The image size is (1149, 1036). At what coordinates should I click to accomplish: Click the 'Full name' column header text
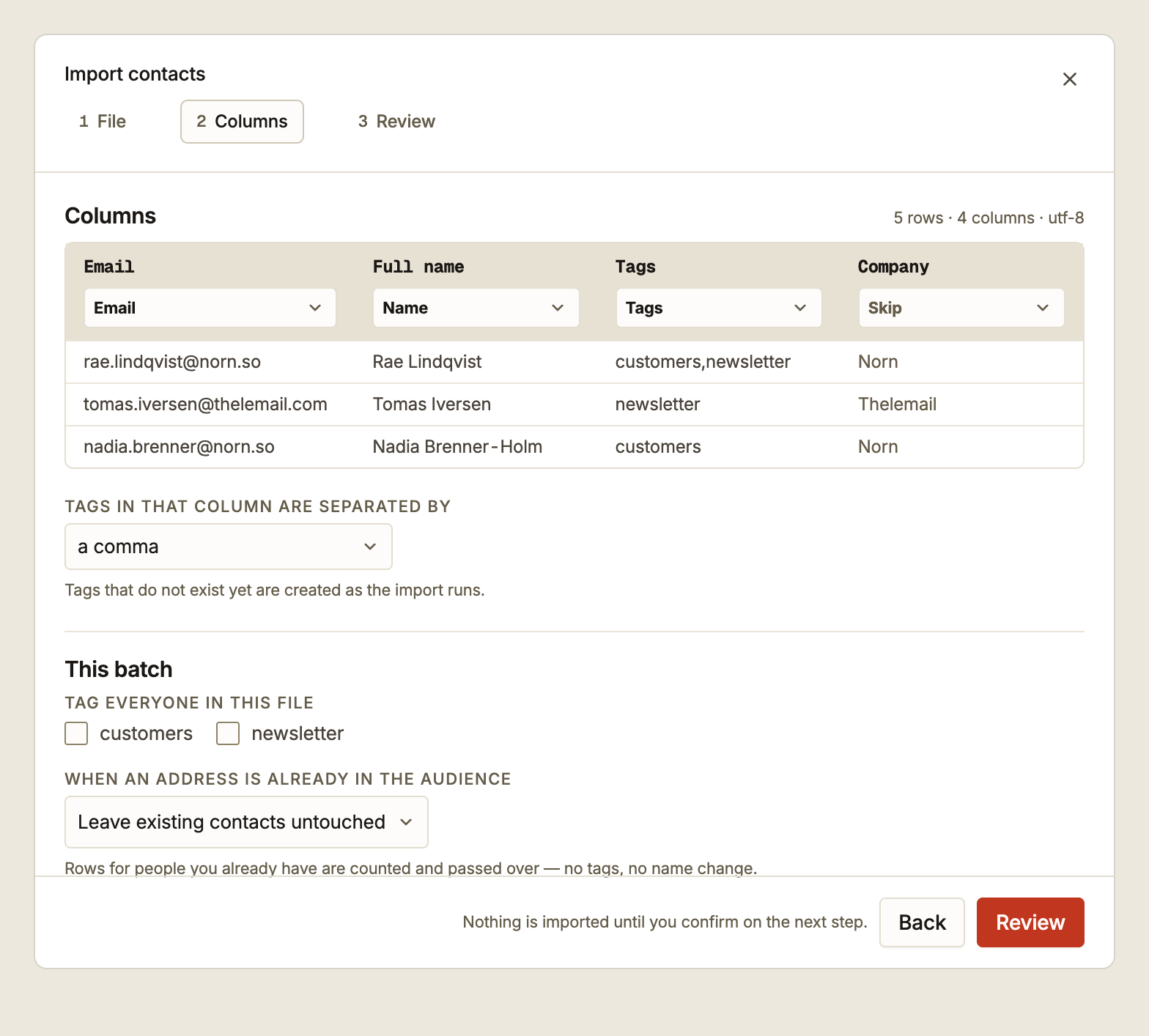point(418,267)
